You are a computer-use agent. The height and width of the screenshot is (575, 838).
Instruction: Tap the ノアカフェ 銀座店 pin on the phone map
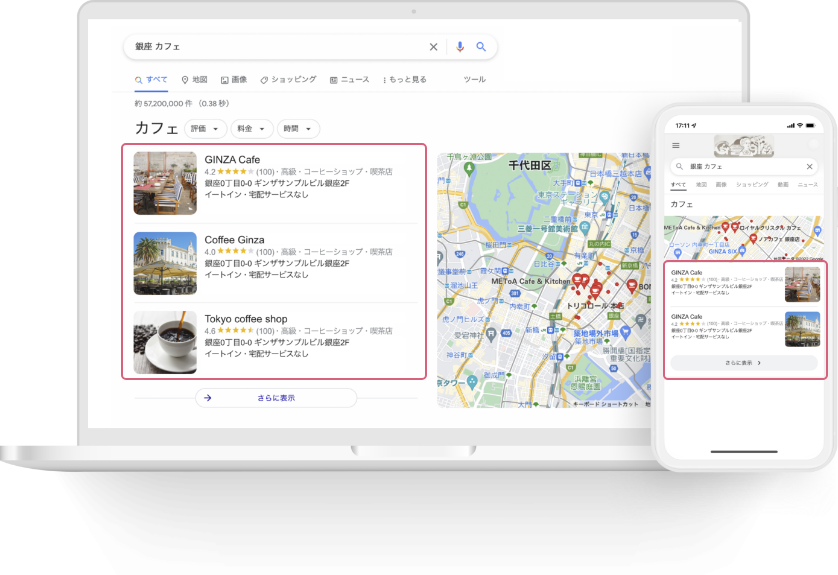pyautogui.click(x=753, y=239)
